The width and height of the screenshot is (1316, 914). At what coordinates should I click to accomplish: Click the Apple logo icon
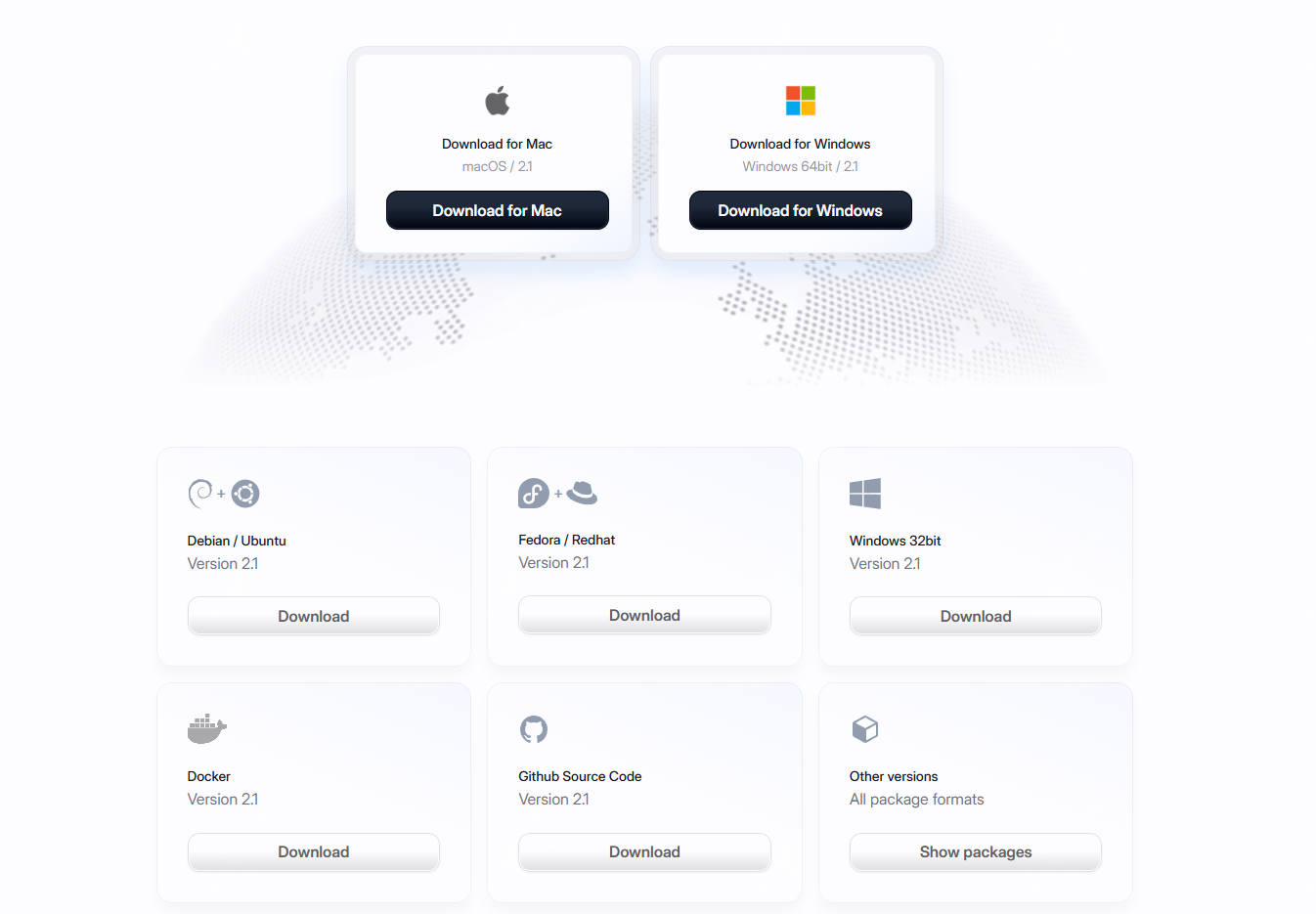click(x=497, y=101)
